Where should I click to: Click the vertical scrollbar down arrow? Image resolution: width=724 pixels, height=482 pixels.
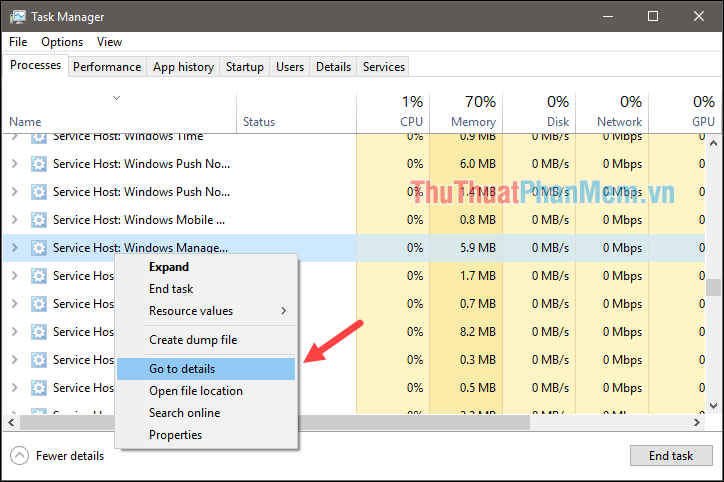(x=713, y=406)
